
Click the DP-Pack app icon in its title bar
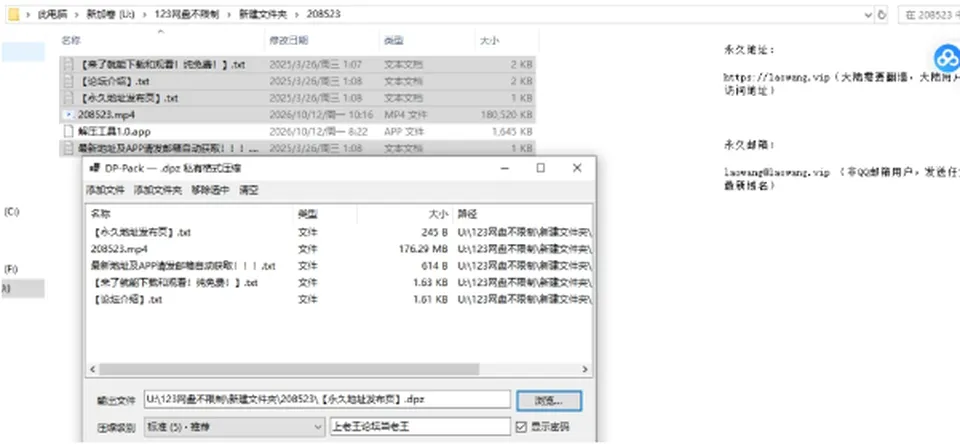pyautogui.click(x=95, y=168)
